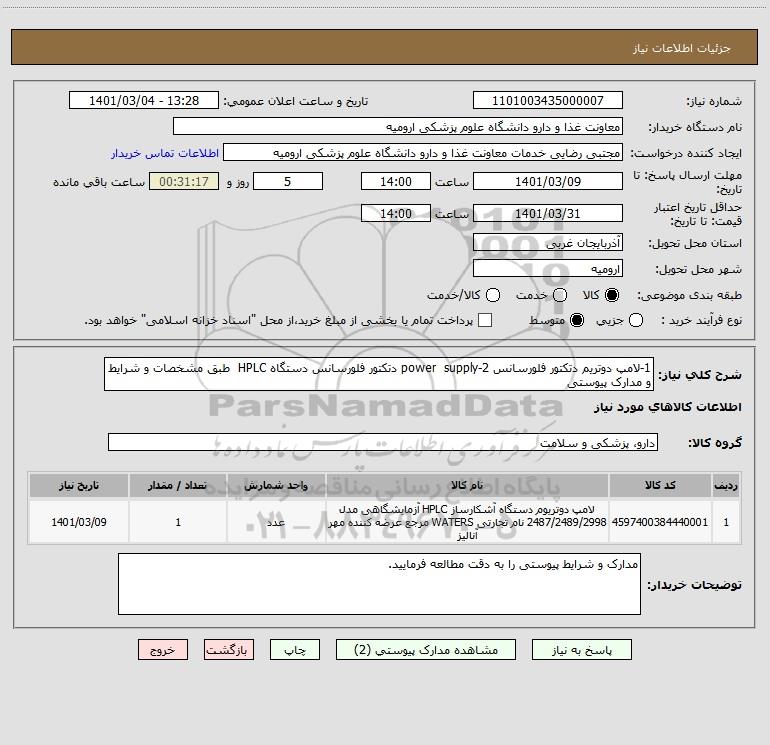Screen dimensions: 770x745
Task: Click the response deadline date 1401/03/09 field
Action: [x=548, y=181]
